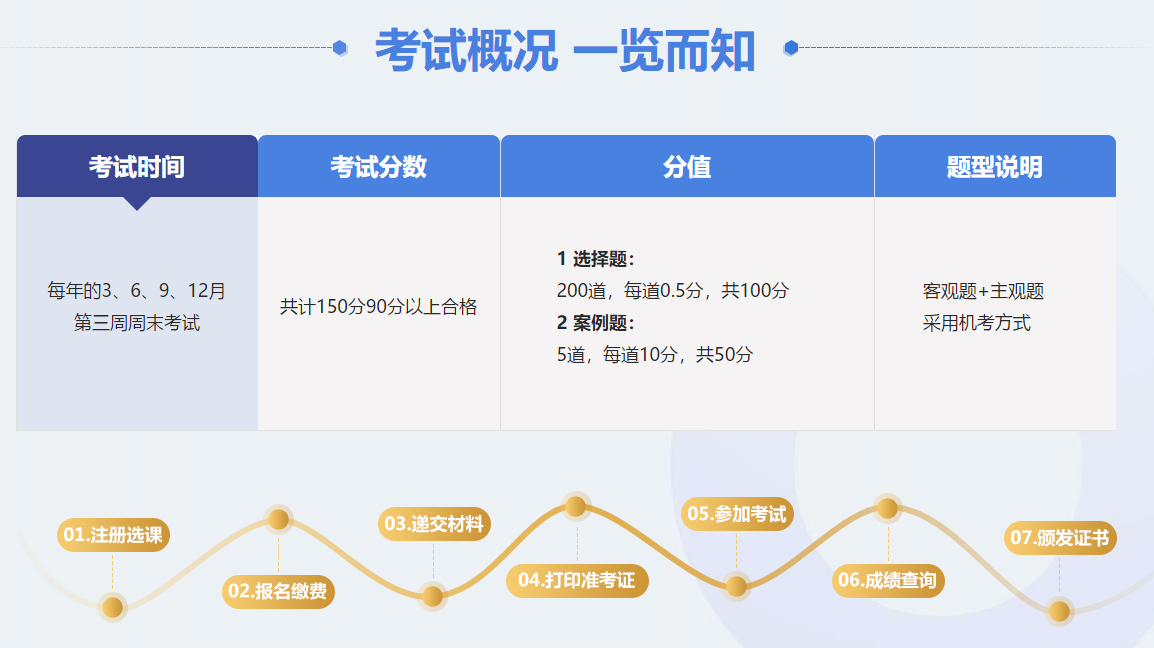1154x648 pixels.
Task: Click the timeline dot beneath 03.递交材料
Action: (x=432, y=597)
